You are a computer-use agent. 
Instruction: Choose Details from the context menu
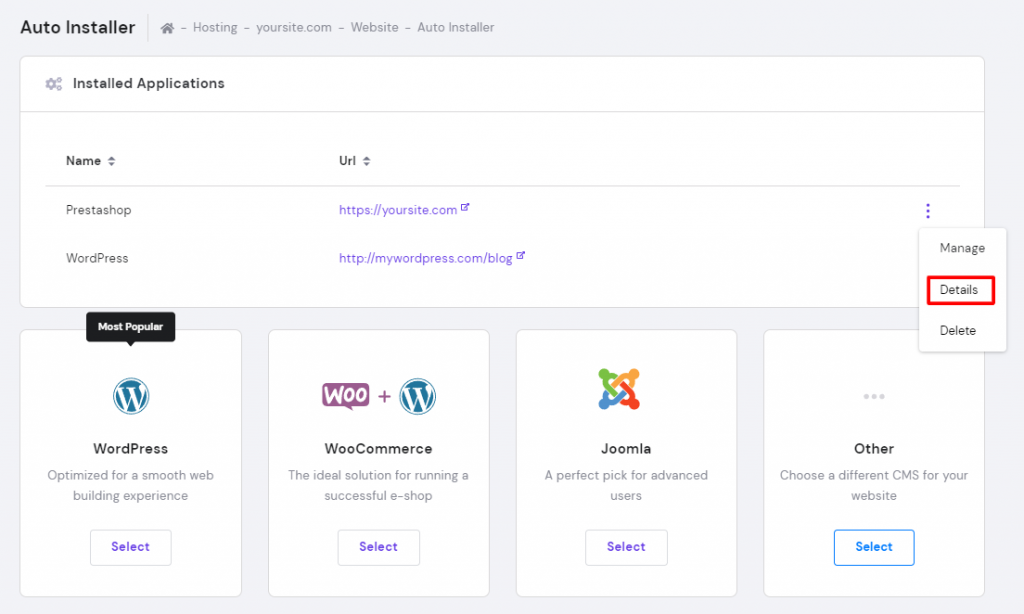(x=959, y=289)
